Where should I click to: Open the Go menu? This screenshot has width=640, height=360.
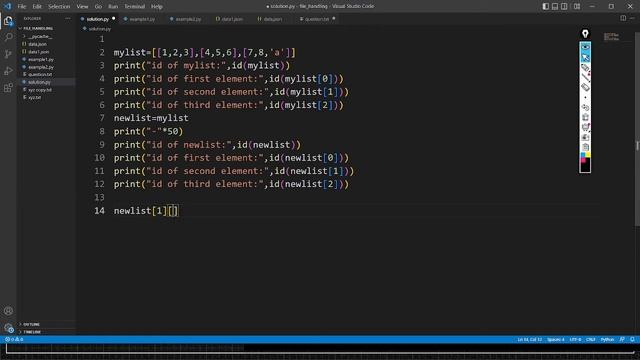98,7
